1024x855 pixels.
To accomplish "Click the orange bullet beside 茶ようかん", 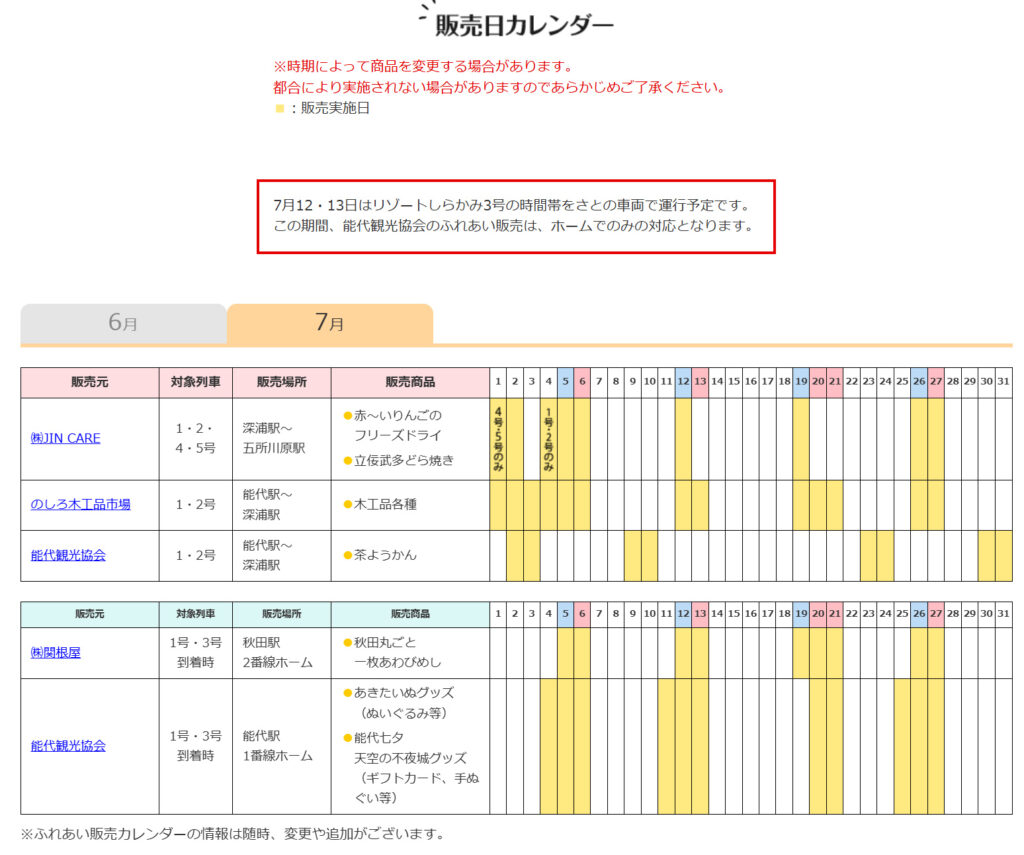I will click(x=347, y=555).
